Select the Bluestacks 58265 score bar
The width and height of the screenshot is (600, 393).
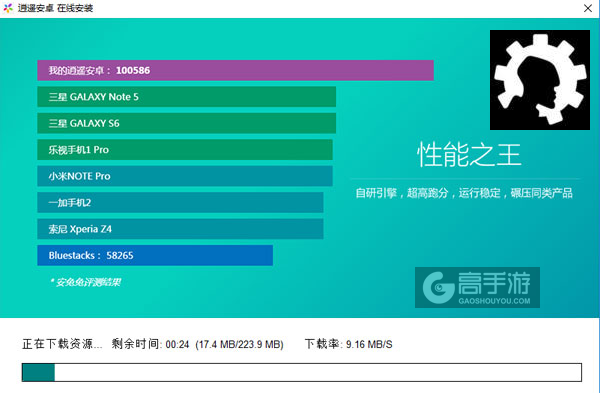pos(155,255)
